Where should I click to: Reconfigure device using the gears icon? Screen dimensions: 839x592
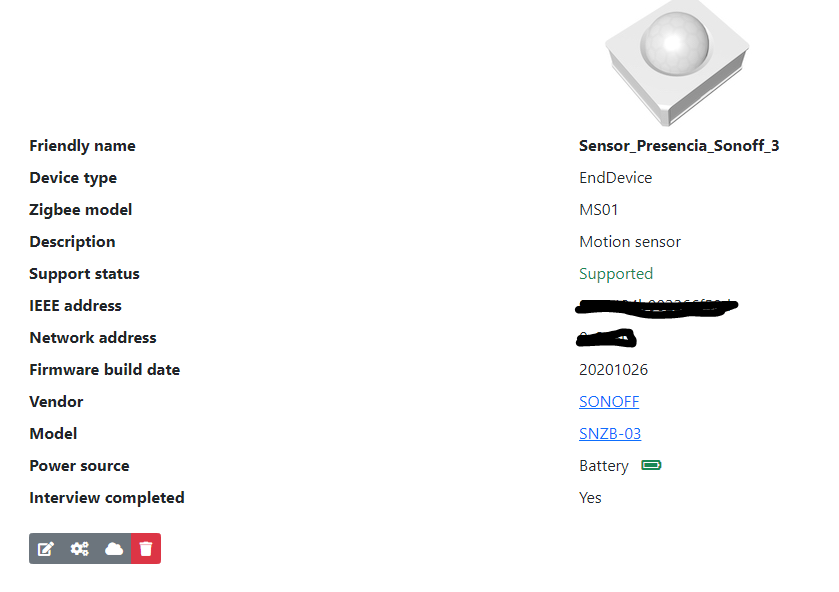(x=80, y=548)
